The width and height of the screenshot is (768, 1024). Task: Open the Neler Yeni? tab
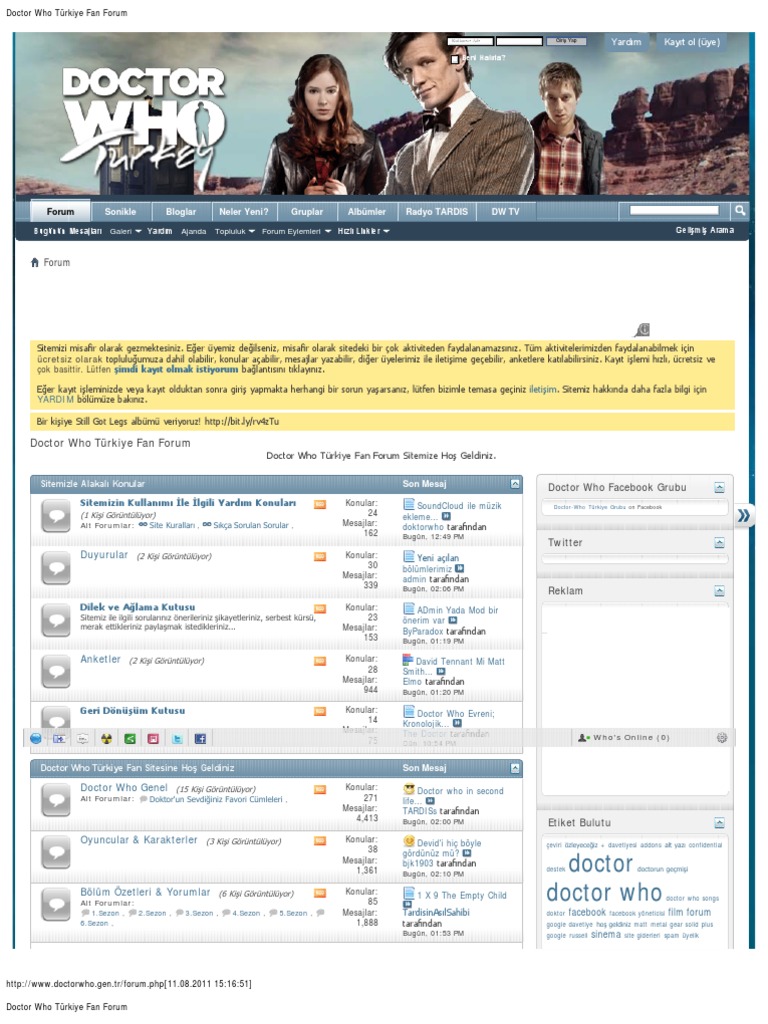(244, 212)
